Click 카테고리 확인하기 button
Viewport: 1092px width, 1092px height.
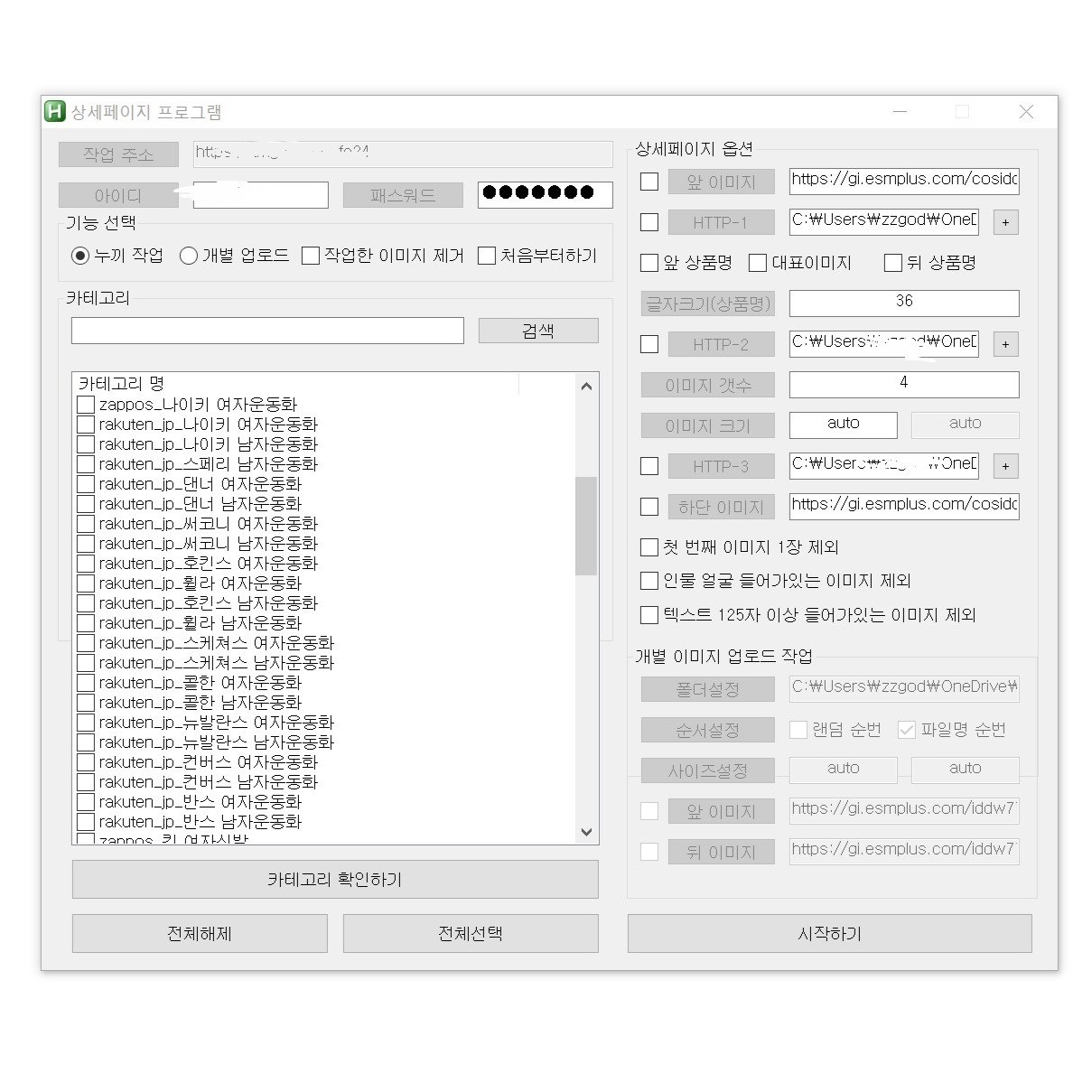click(x=335, y=879)
